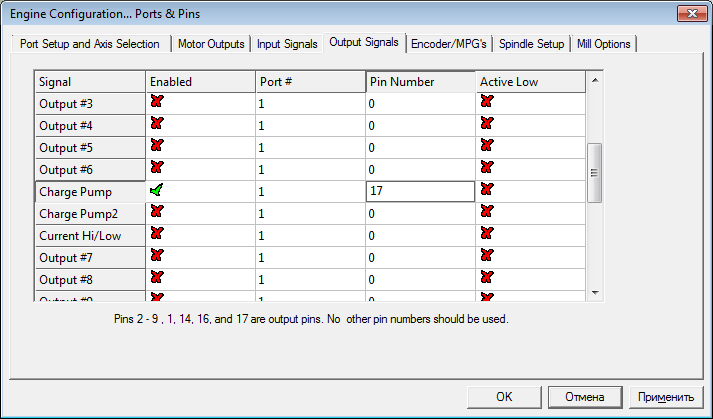Image resolution: width=713 pixels, height=419 pixels.
Task: Toggle Enabled state for Output #6
Action: (x=157, y=167)
